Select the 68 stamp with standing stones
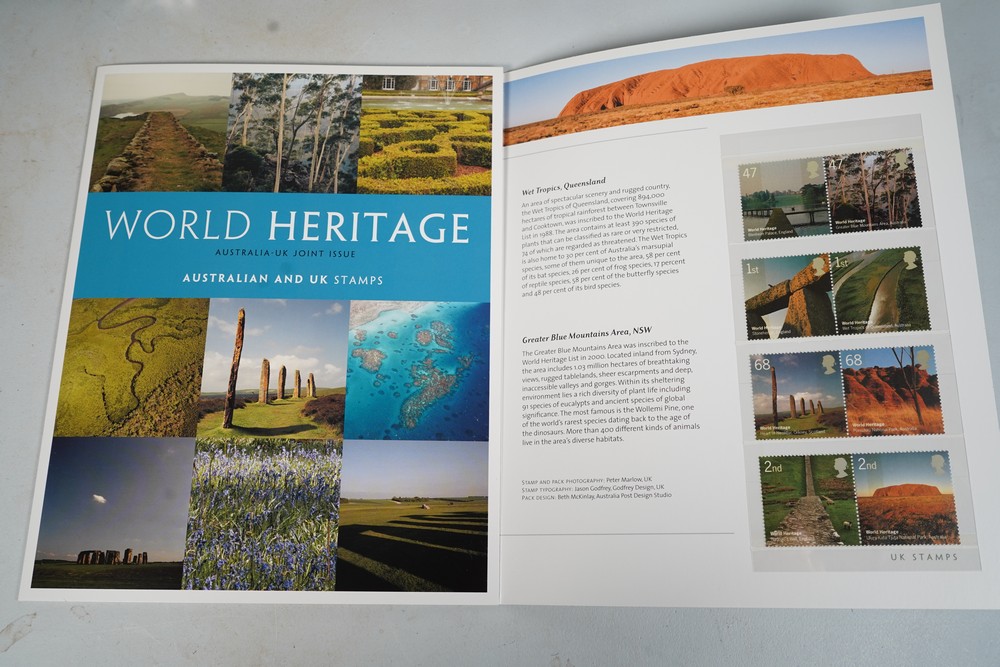The width and height of the screenshot is (1000, 667). [x=798, y=396]
